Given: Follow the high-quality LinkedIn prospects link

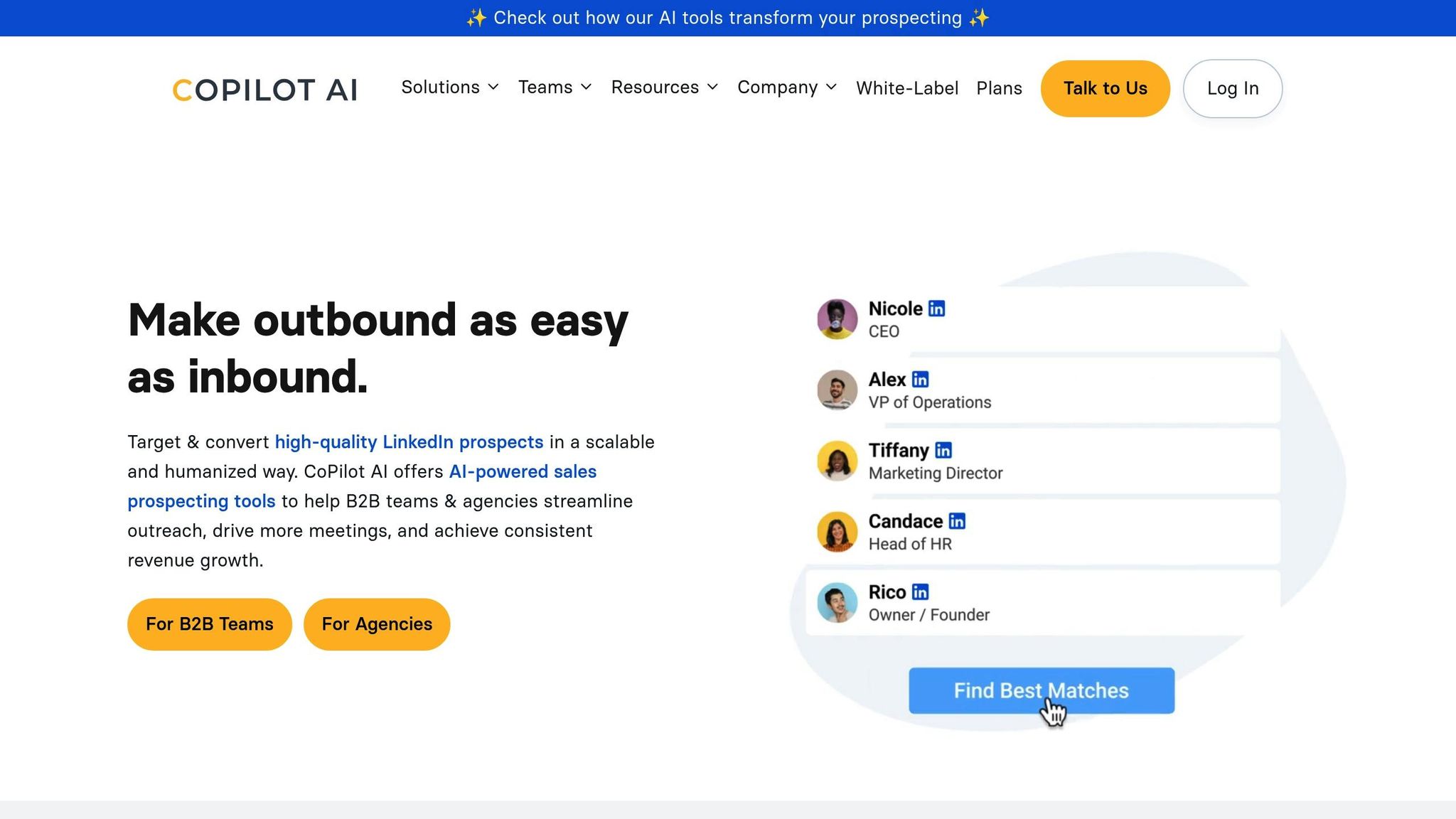Looking at the screenshot, I should coord(409,442).
